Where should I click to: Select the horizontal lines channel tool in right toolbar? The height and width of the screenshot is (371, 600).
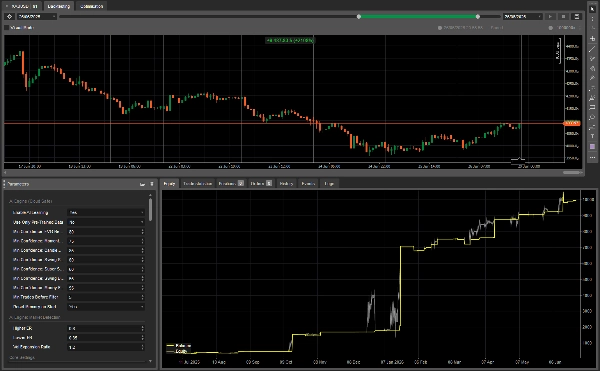[592, 108]
